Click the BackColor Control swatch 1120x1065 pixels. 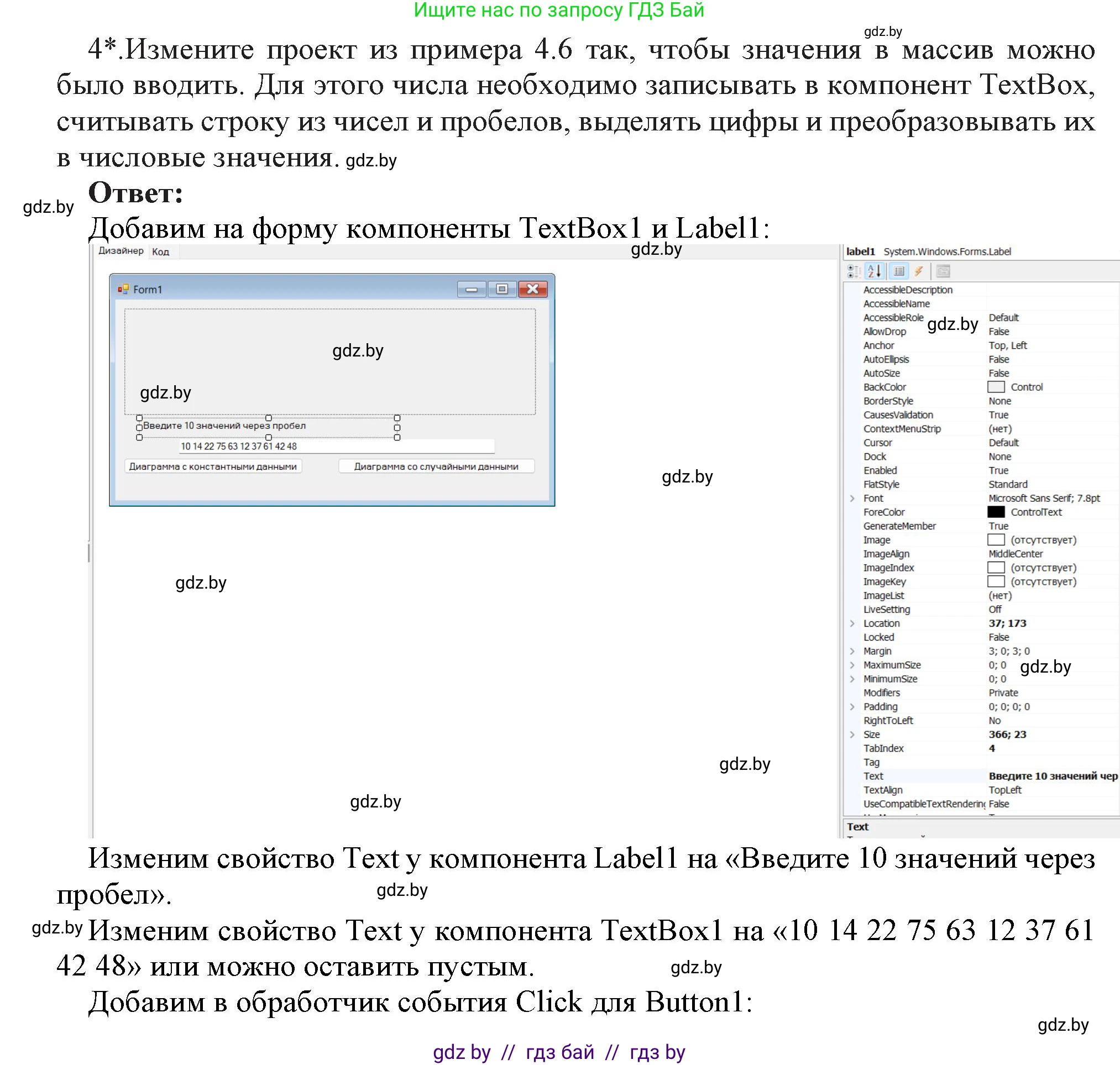pos(996,387)
